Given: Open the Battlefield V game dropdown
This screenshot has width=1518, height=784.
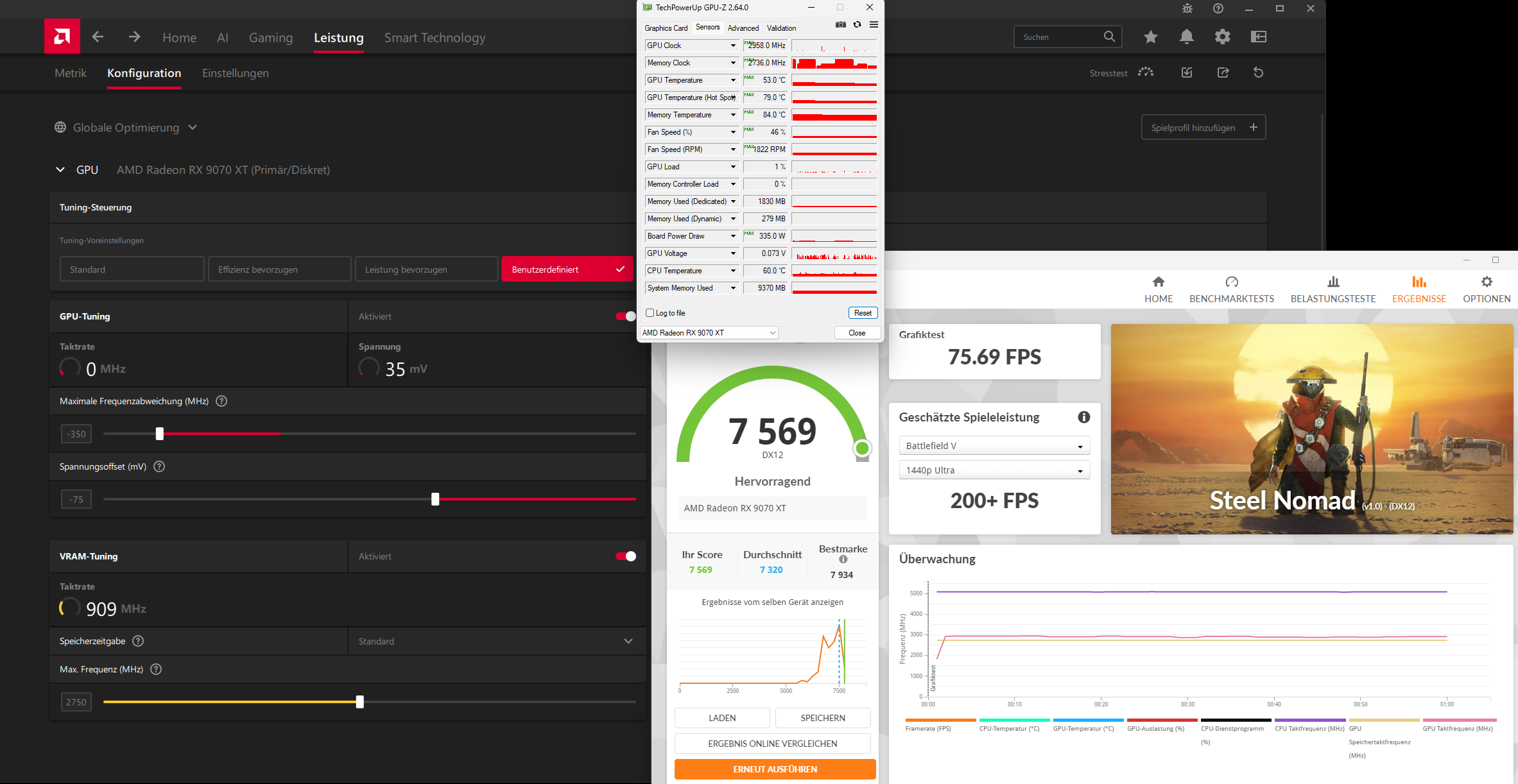Looking at the screenshot, I should [994, 446].
